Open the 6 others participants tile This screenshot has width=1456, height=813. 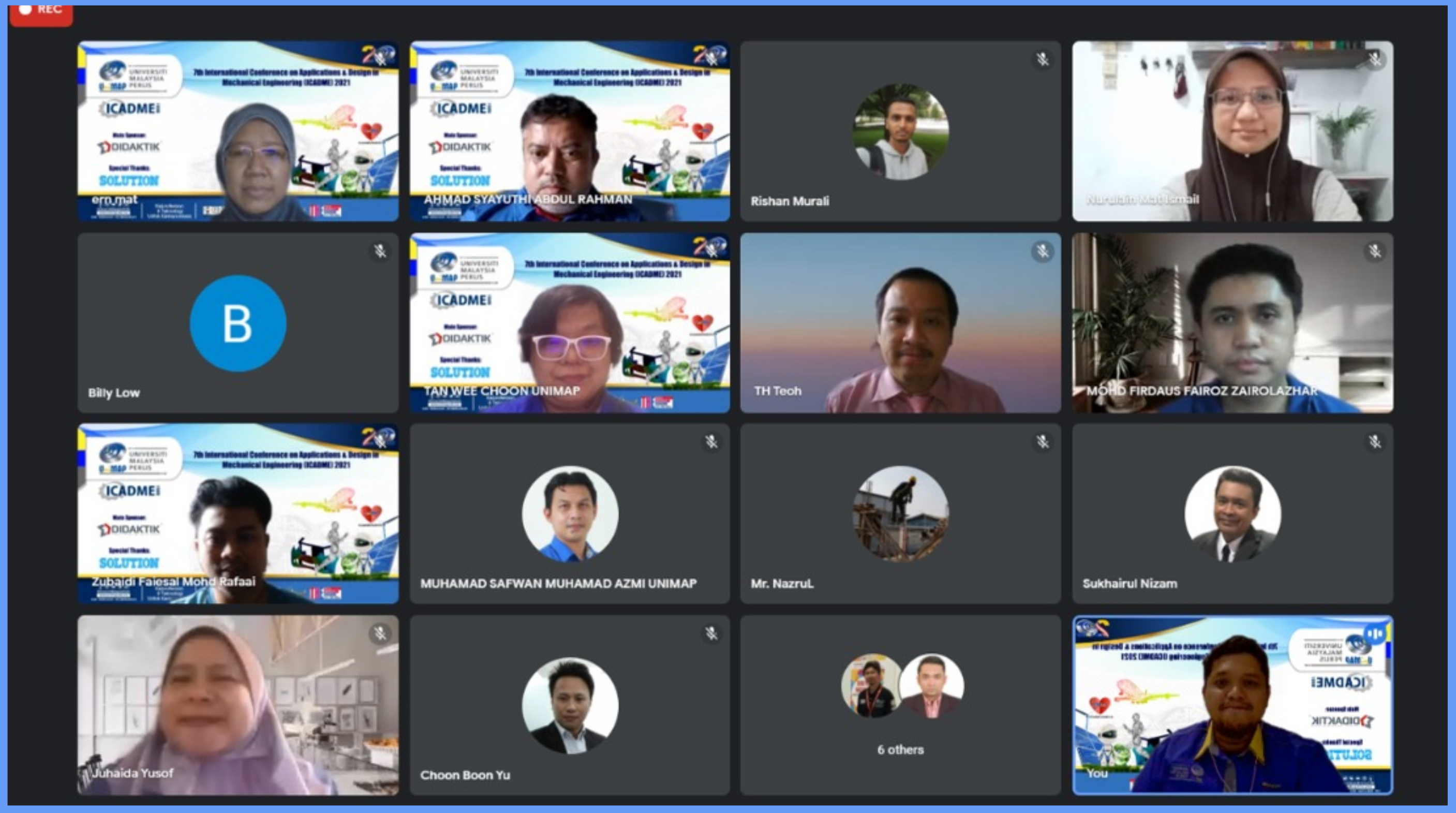pos(900,705)
